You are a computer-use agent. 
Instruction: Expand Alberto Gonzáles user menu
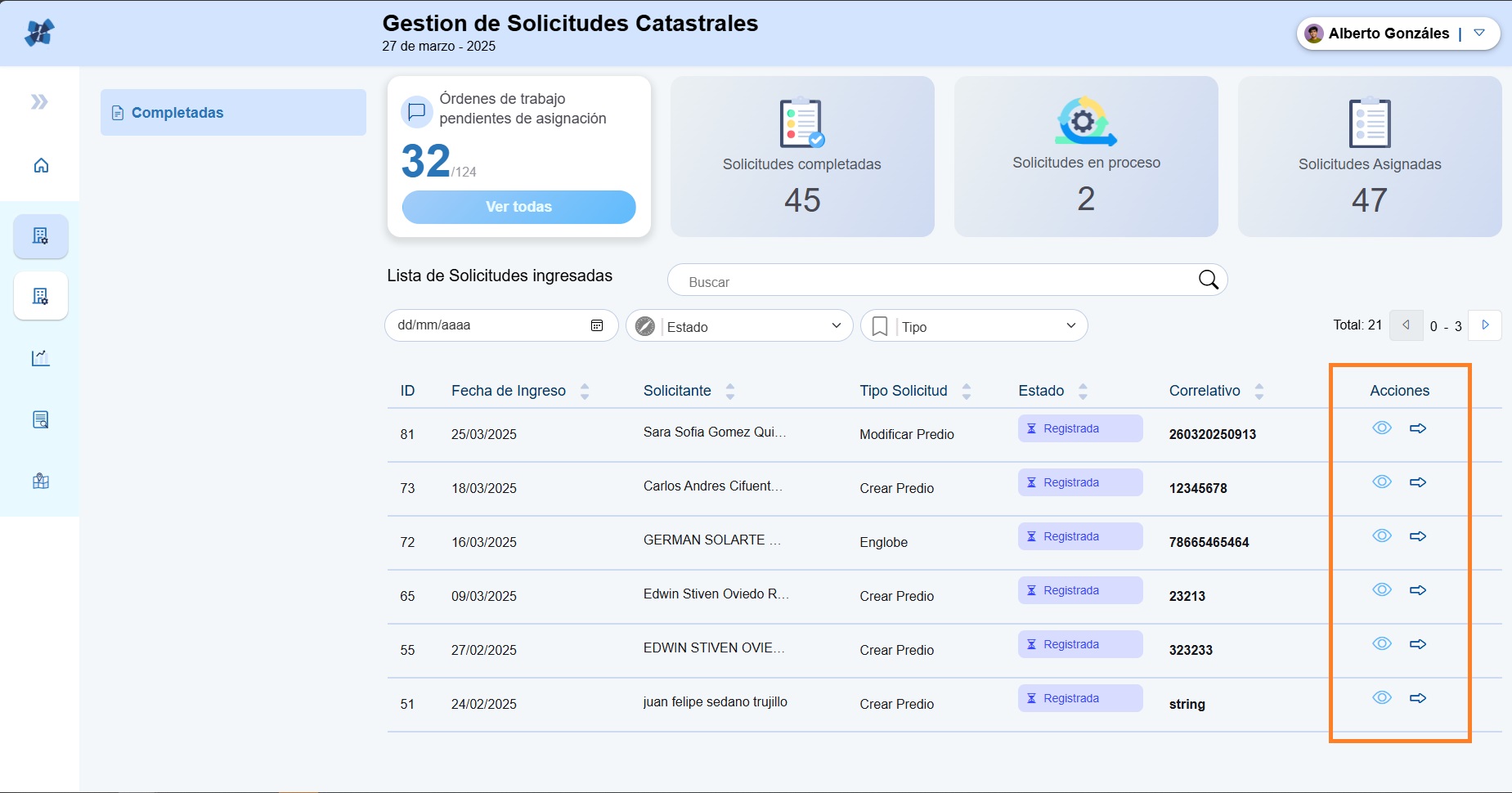[x=1478, y=34]
